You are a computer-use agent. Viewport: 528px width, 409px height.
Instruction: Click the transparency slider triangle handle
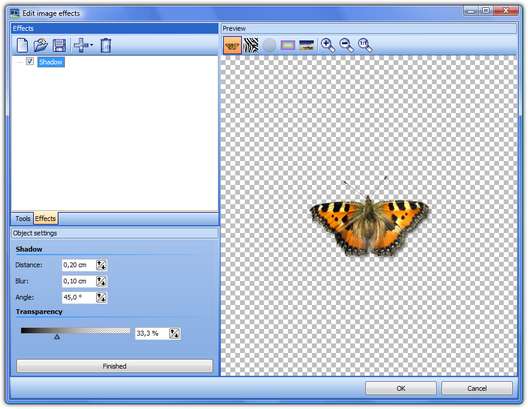(57, 337)
